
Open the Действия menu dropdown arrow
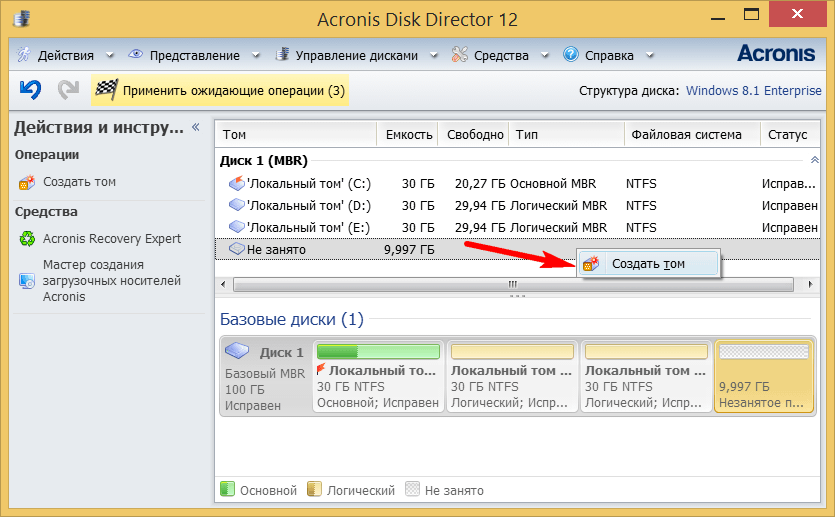pyautogui.click(x=108, y=56)
